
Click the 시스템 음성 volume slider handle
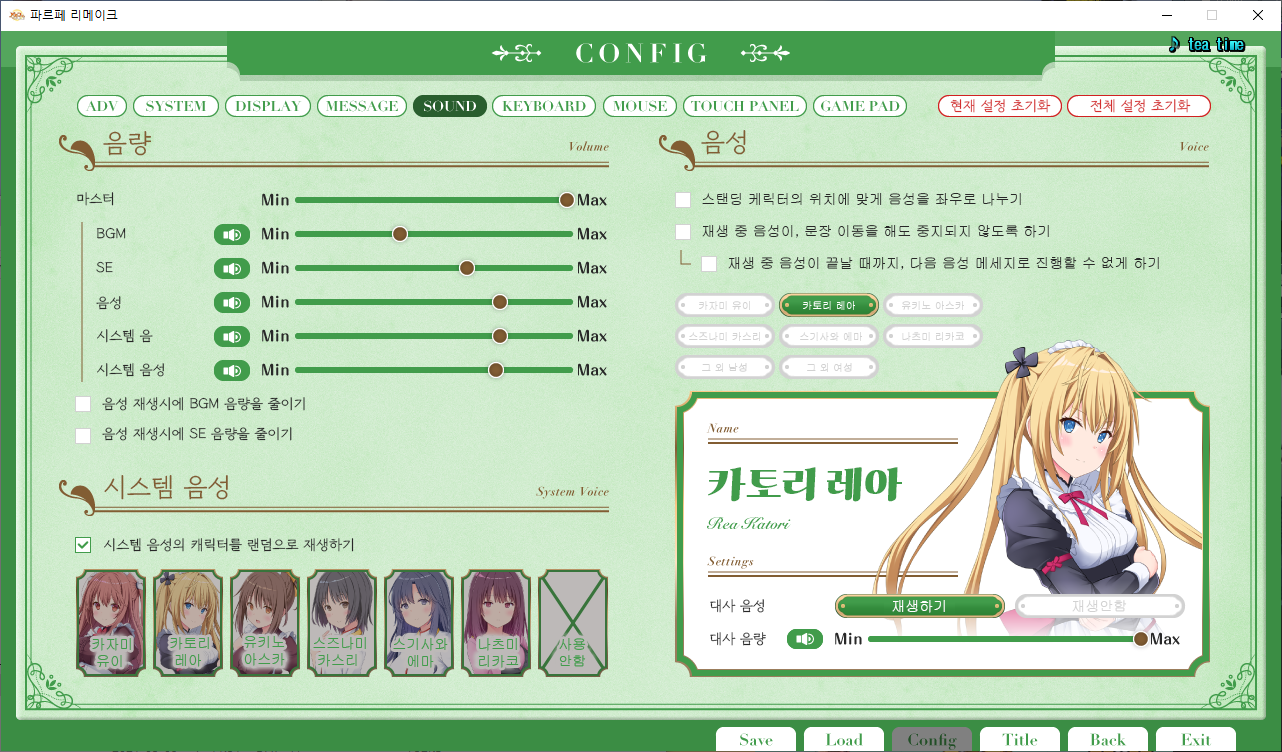495,370
